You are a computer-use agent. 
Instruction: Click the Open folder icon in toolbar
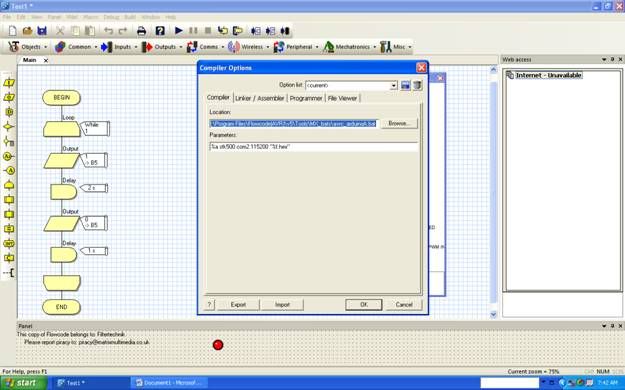coord(27,31)
